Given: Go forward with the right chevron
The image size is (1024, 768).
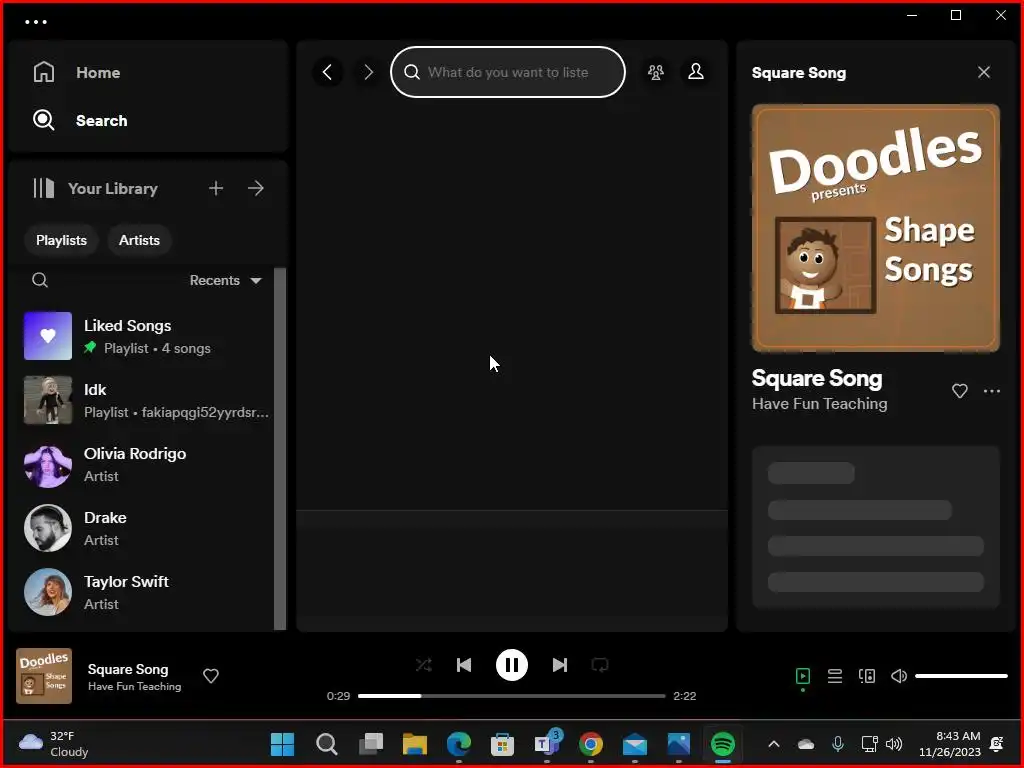Looking at the screenshot, I should pyautogui.click(x=368, y=72).
